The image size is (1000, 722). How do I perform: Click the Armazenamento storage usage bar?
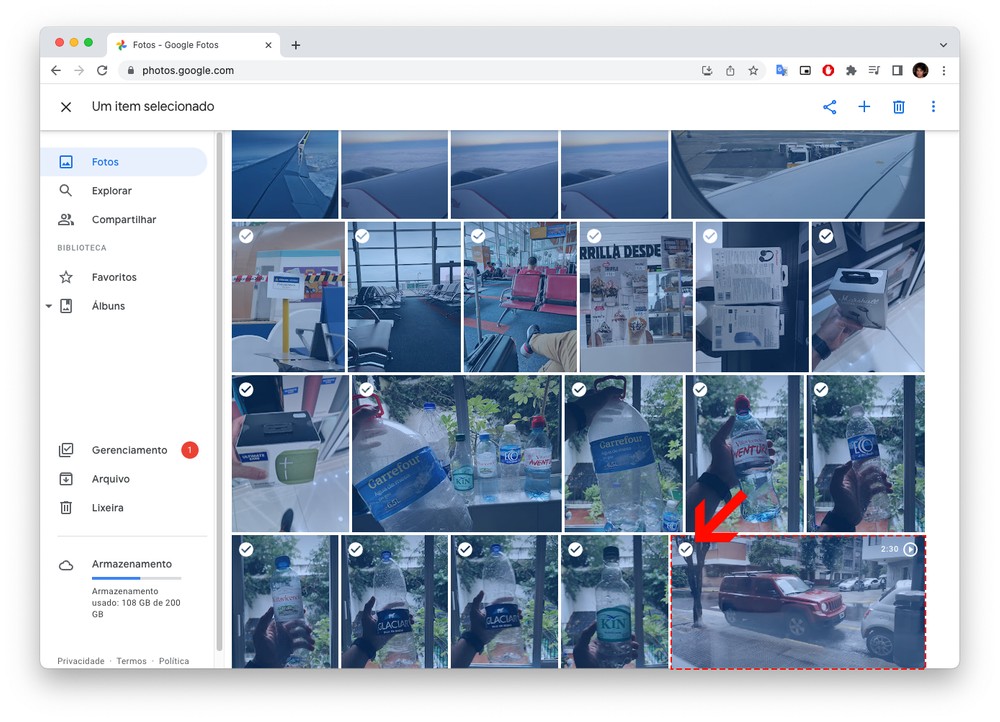pos(136,578)
